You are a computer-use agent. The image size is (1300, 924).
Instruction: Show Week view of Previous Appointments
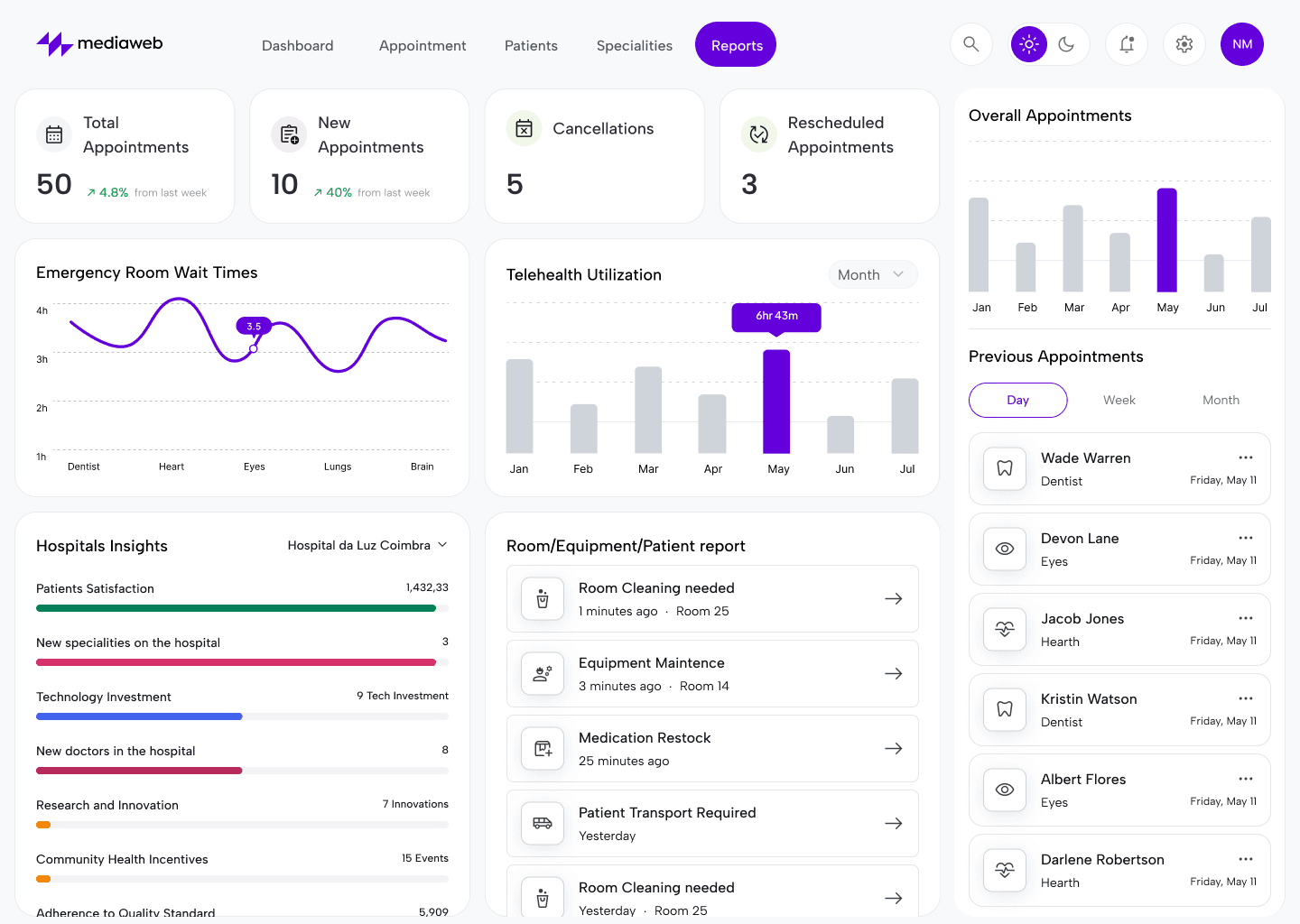point(1119,400)
